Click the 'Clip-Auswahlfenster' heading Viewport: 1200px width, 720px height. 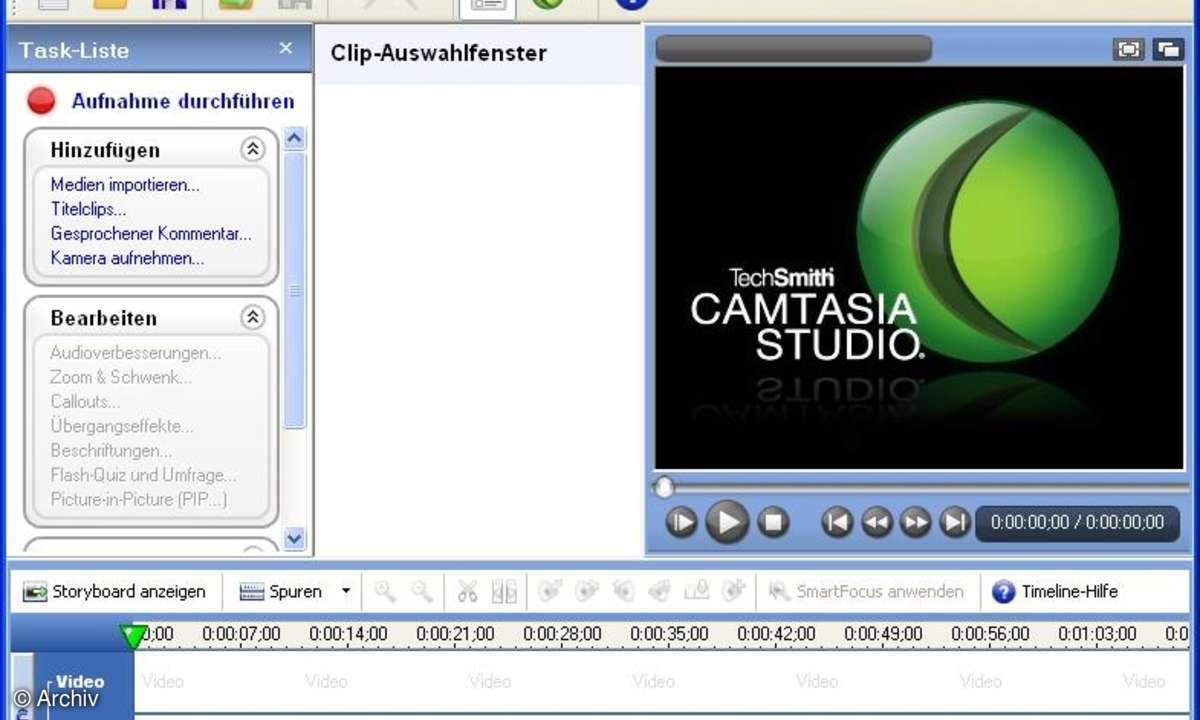439,53
